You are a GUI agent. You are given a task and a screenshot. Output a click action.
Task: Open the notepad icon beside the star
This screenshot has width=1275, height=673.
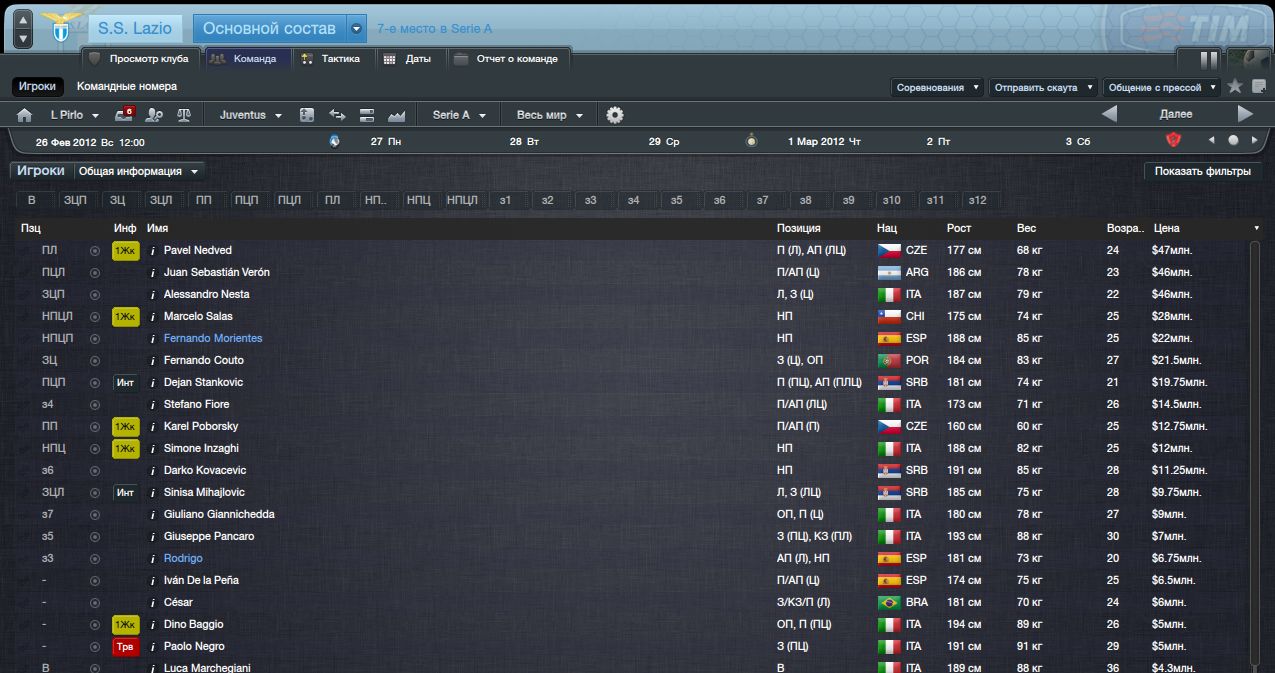click(1258, 87)
